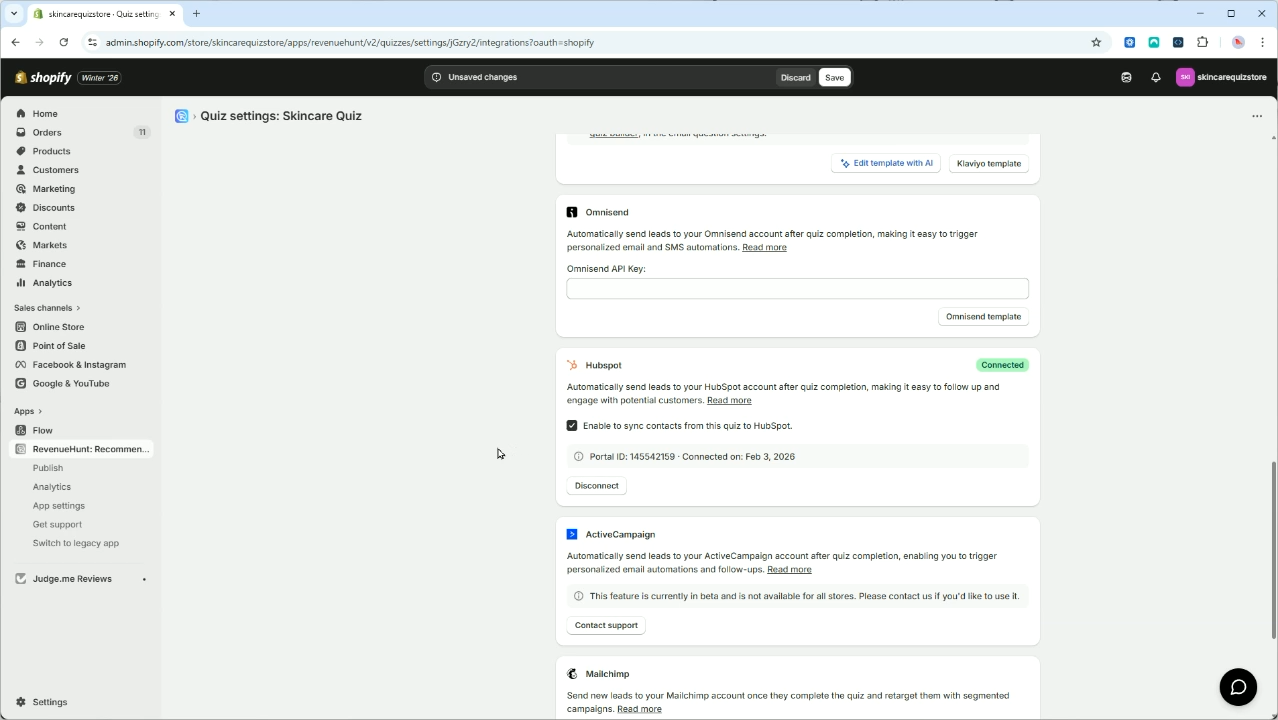Click the Shopify logo in top bar
Image resolution: width=1278 pixels, height=720 pixels.
pyautogui.click(x=43, y=77)
